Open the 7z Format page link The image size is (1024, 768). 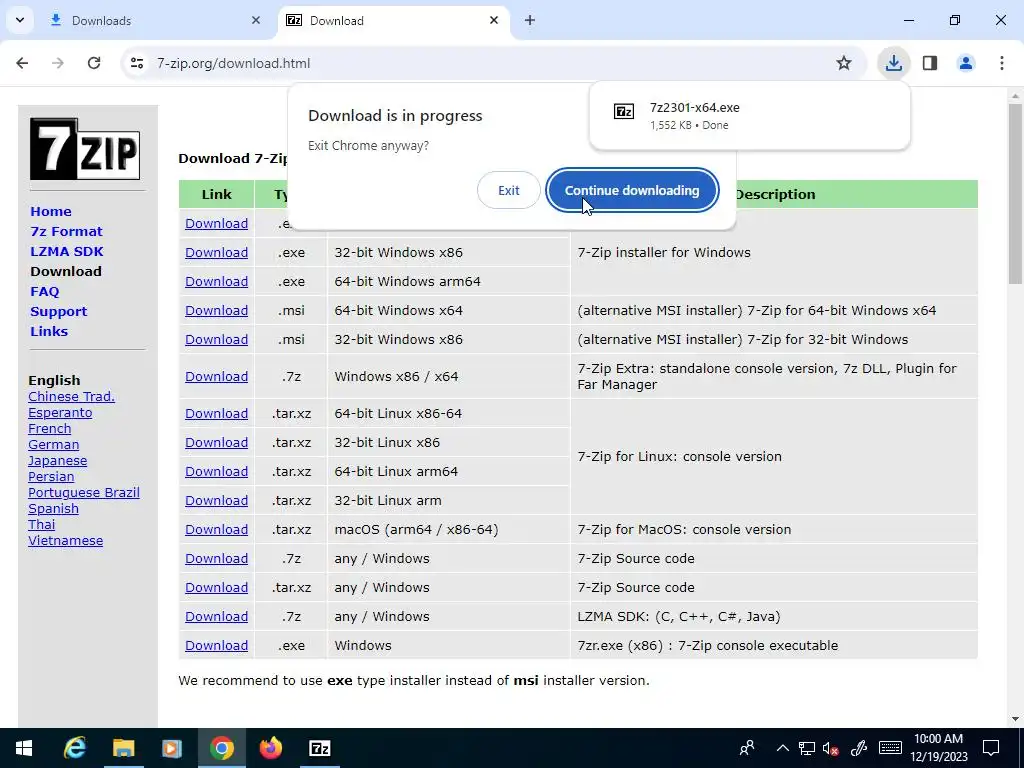(66, 231)
